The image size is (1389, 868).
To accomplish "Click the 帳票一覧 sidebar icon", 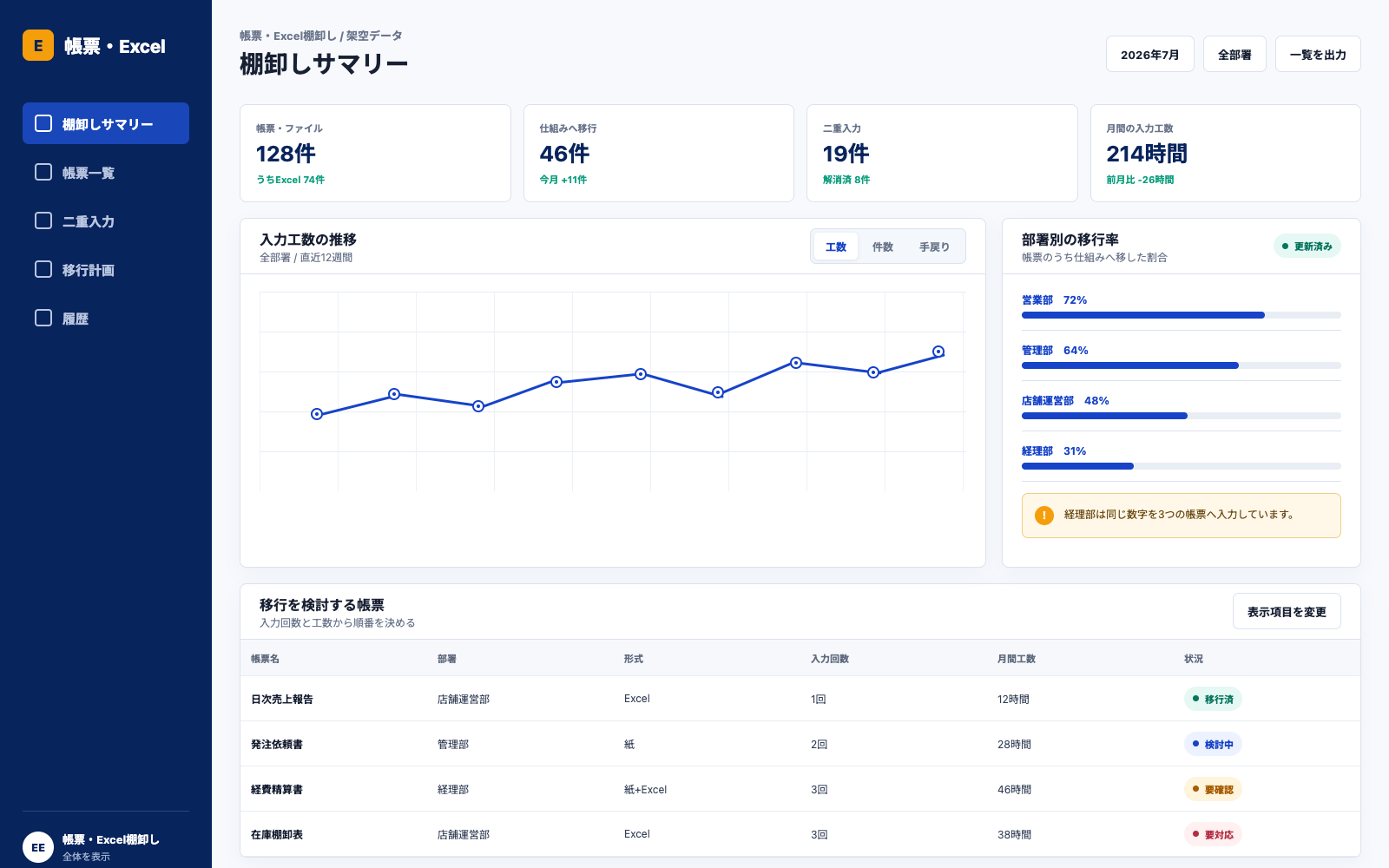I will click(43, 172).
